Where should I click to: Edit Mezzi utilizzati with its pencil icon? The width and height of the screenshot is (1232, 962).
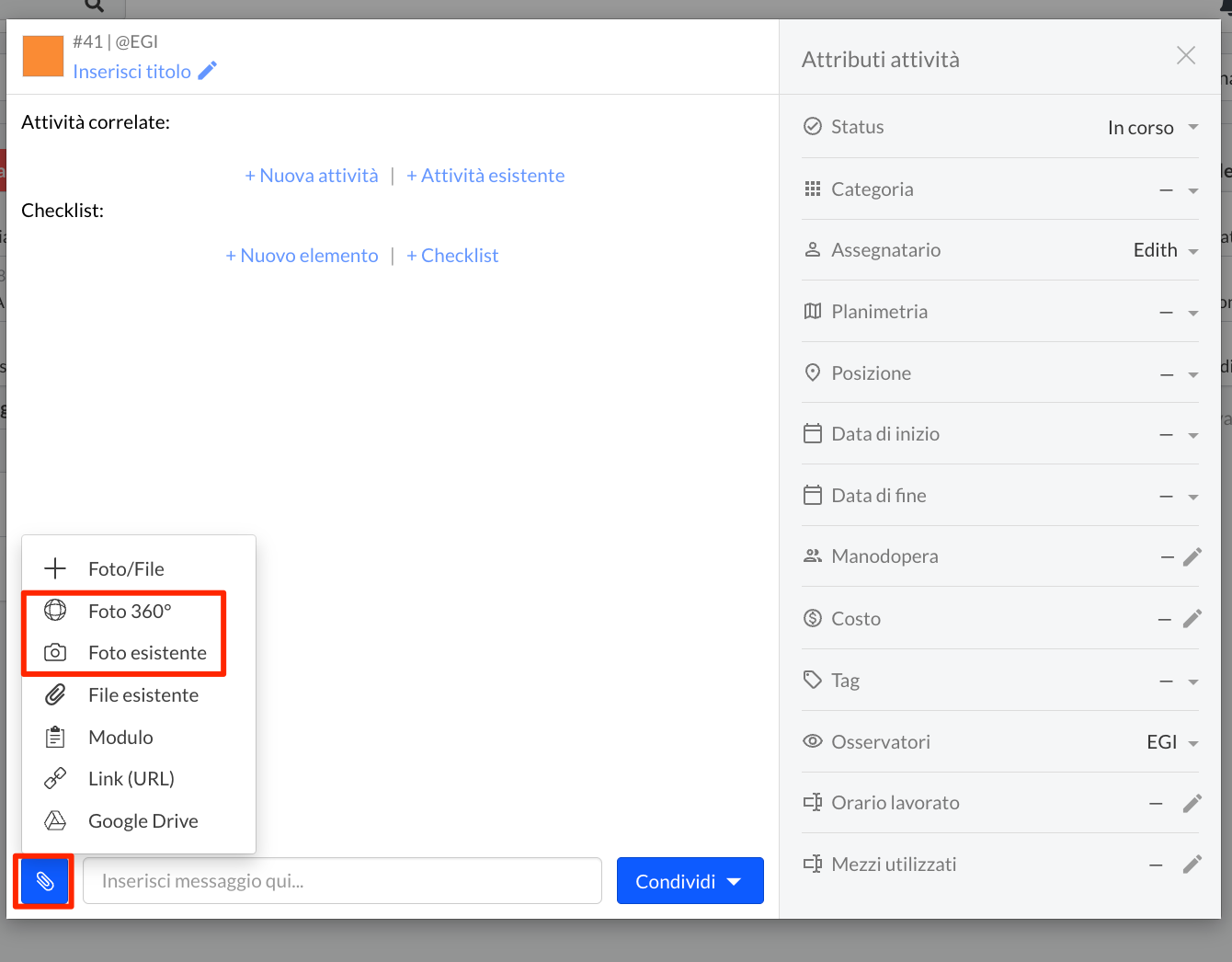point(1192,864)
